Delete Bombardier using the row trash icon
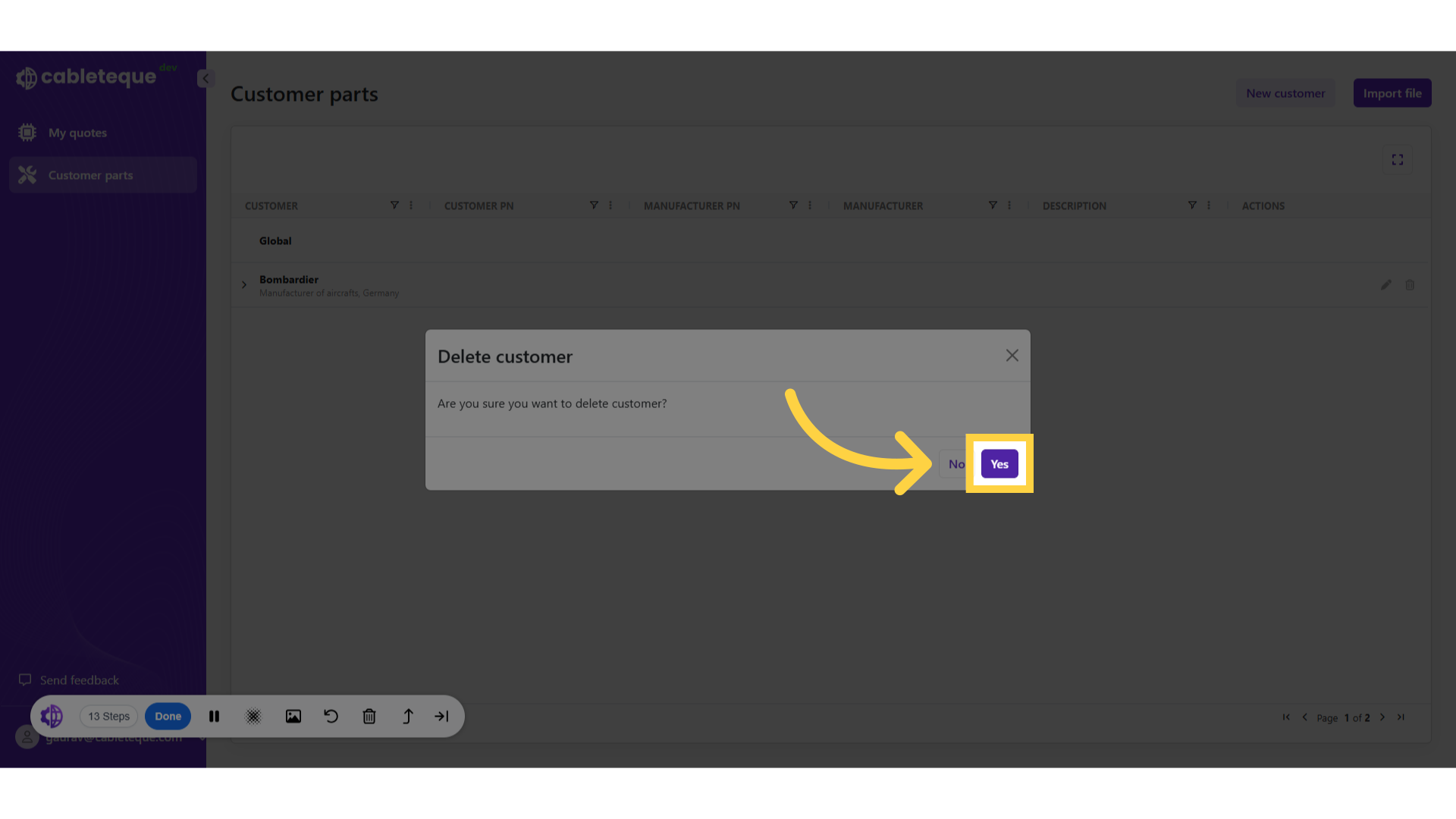The height and width of the screenshot is (819, 1456). tap(1410, 285)
